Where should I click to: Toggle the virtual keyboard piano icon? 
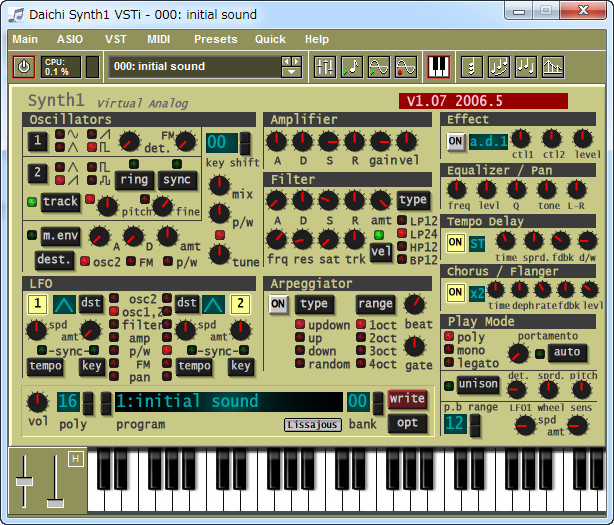pos(438,67)
